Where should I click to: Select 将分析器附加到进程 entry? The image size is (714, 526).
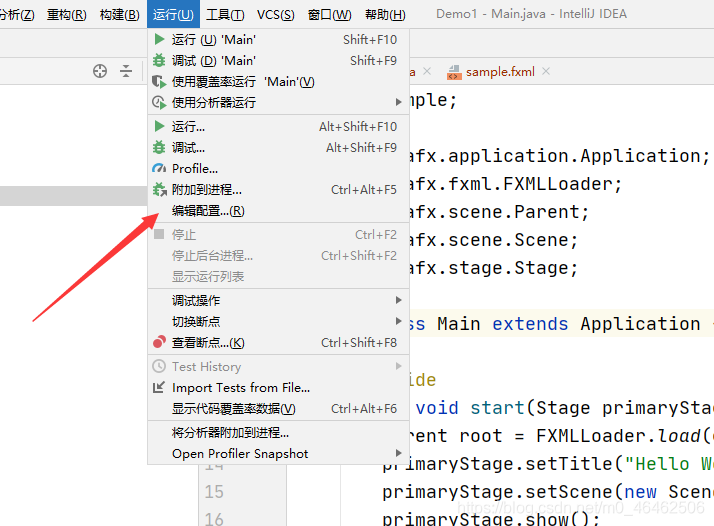230,433
